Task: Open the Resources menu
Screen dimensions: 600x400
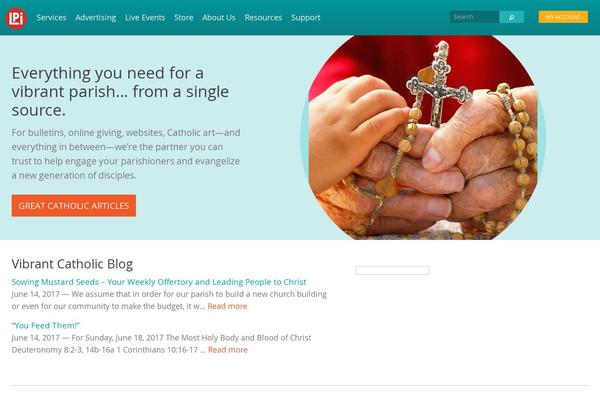Action: click(263, 18)
